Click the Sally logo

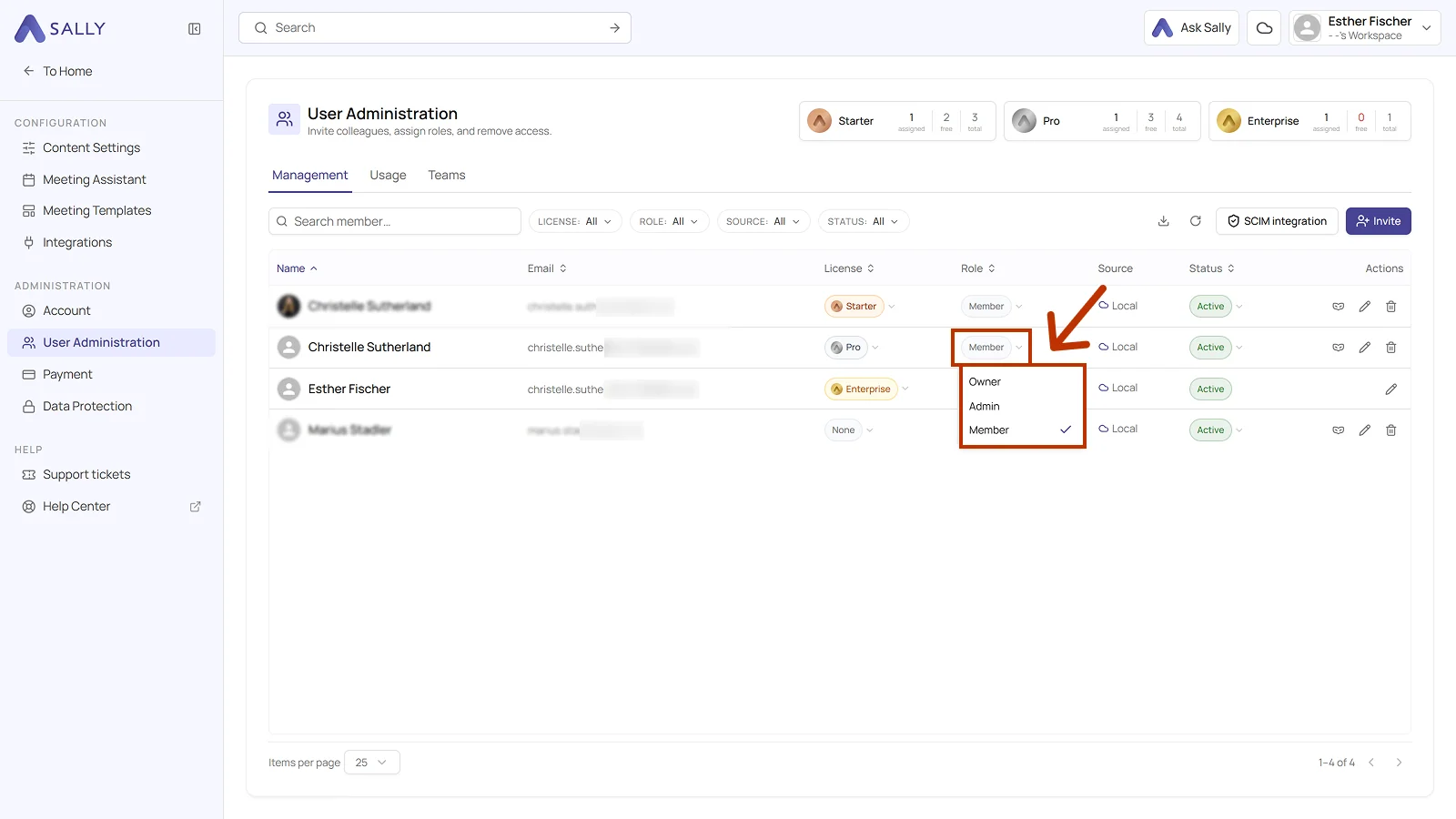click(60, 29)
